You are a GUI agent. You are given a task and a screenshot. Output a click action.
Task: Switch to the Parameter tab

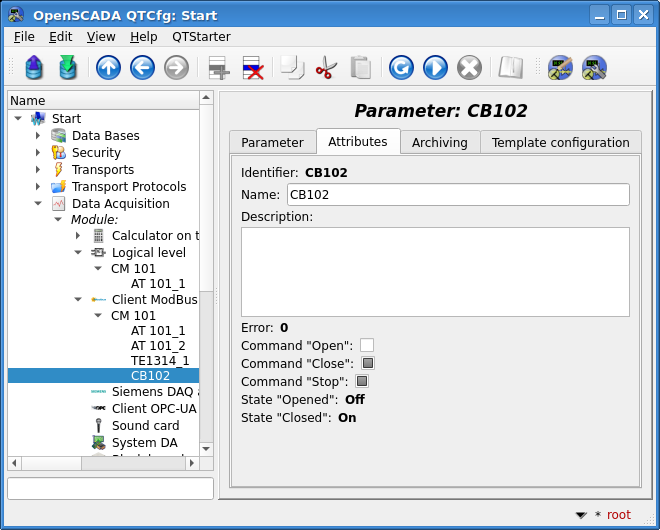(x=272, y=143)
